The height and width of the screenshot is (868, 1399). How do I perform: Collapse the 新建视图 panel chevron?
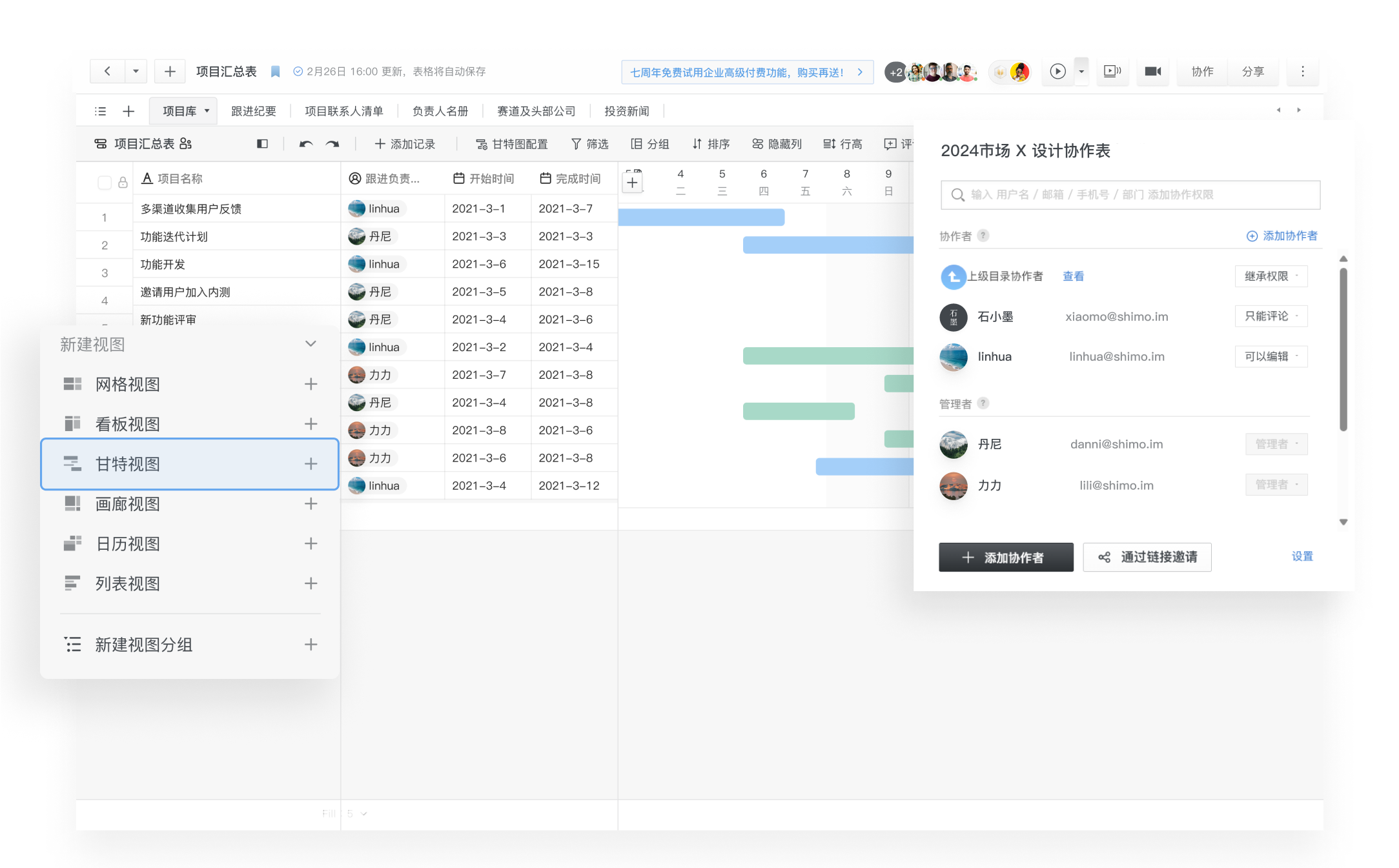pyautogui.click(x=311, y=344)
